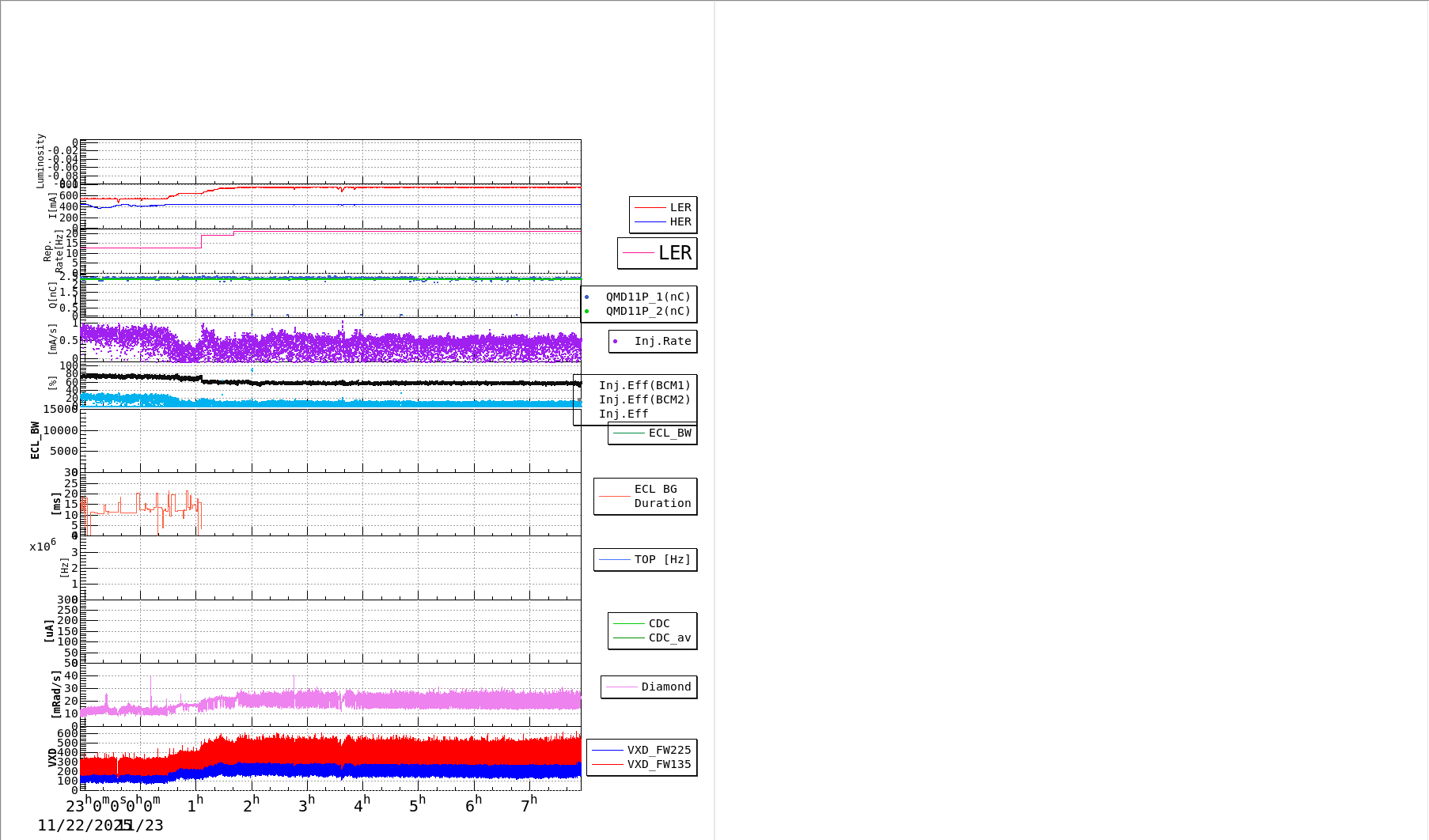
Task: Click the Inj.Eff(BCM2) legend label
Action: point(644,400)
